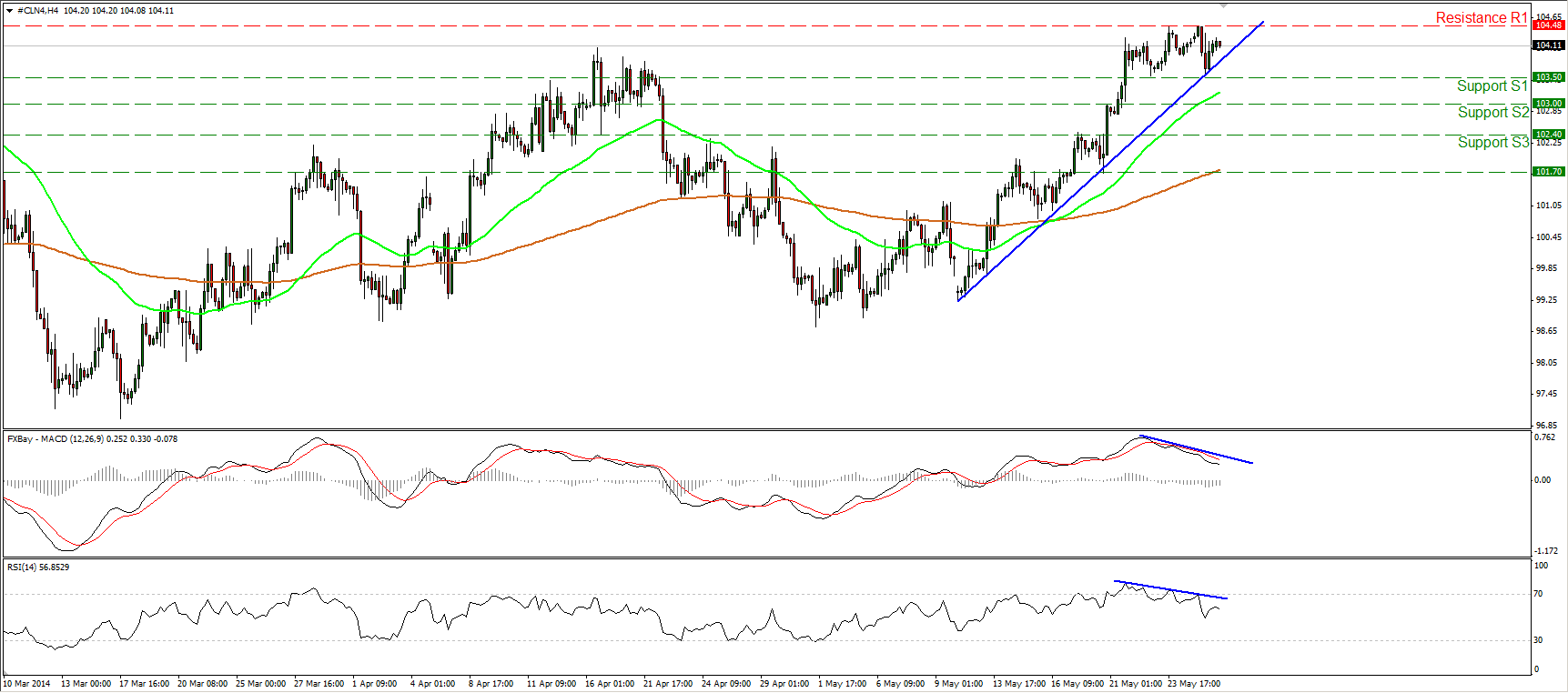1568x693 pixels.
Task: Select the blue divergence line on MACD panel
Action: click(x=1196, y=449)
